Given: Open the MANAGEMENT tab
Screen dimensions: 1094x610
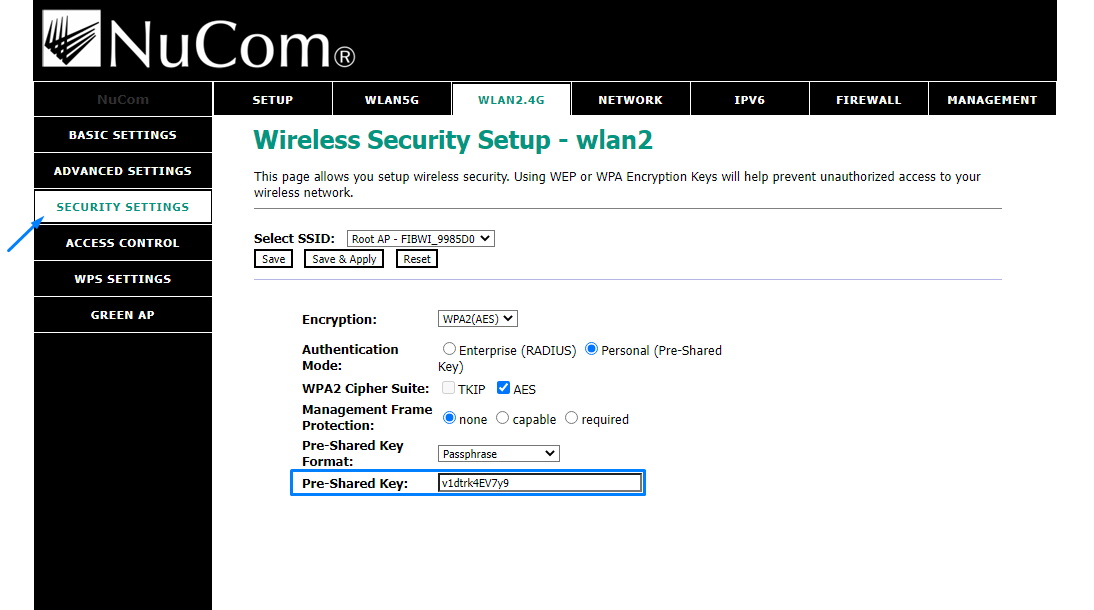Looking at the screenshot, I should 992,99.
